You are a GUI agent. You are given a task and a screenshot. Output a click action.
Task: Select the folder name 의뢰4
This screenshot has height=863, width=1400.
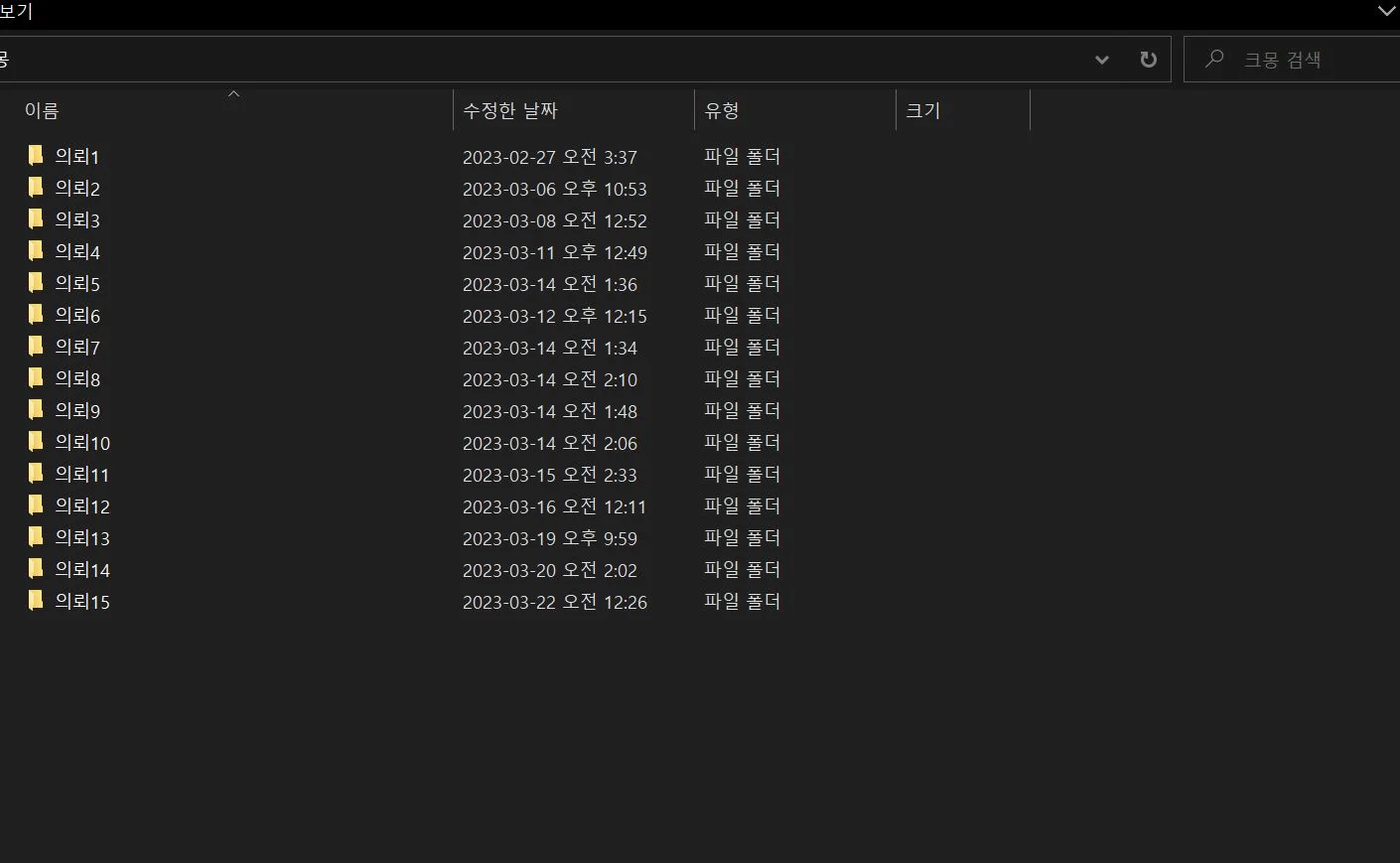(x=77, y=252)
